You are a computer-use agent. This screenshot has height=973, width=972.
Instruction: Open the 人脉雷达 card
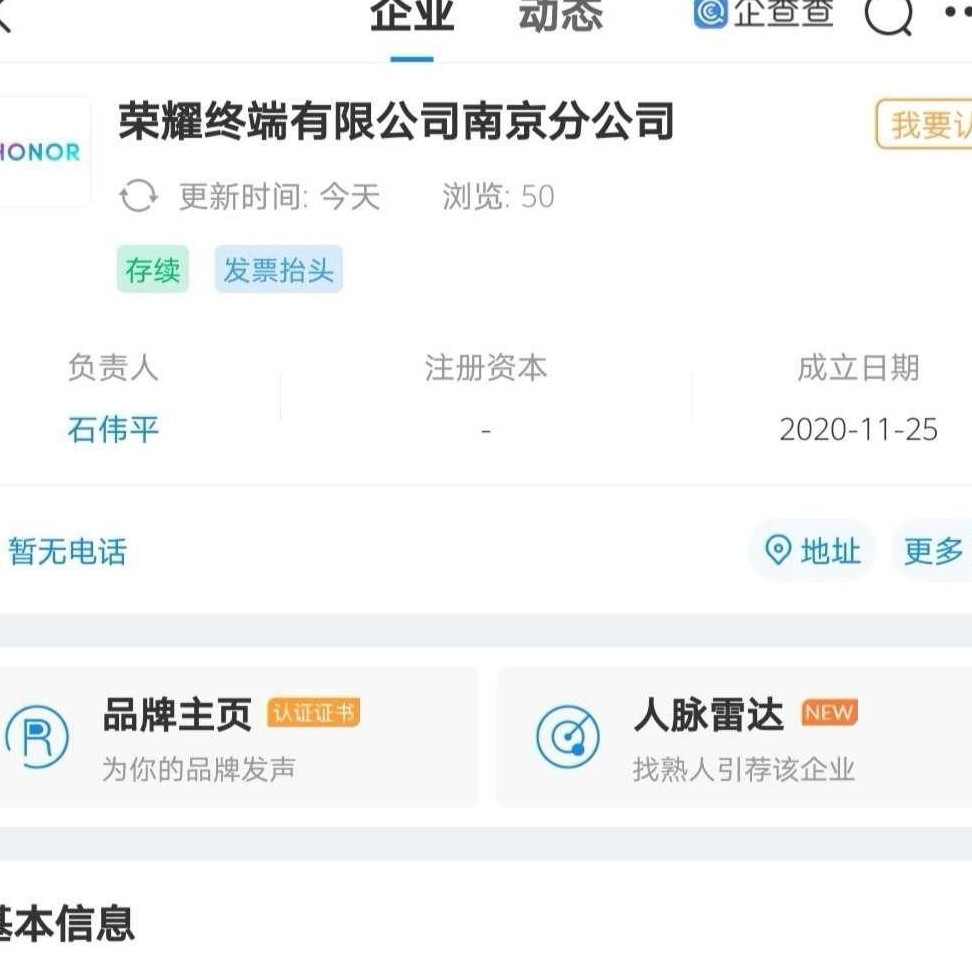[734, 737]
